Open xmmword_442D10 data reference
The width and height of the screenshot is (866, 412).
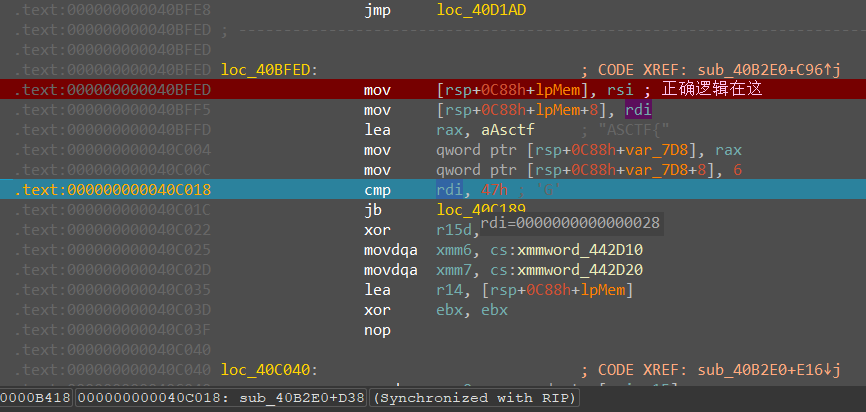[x=580, y=250]
